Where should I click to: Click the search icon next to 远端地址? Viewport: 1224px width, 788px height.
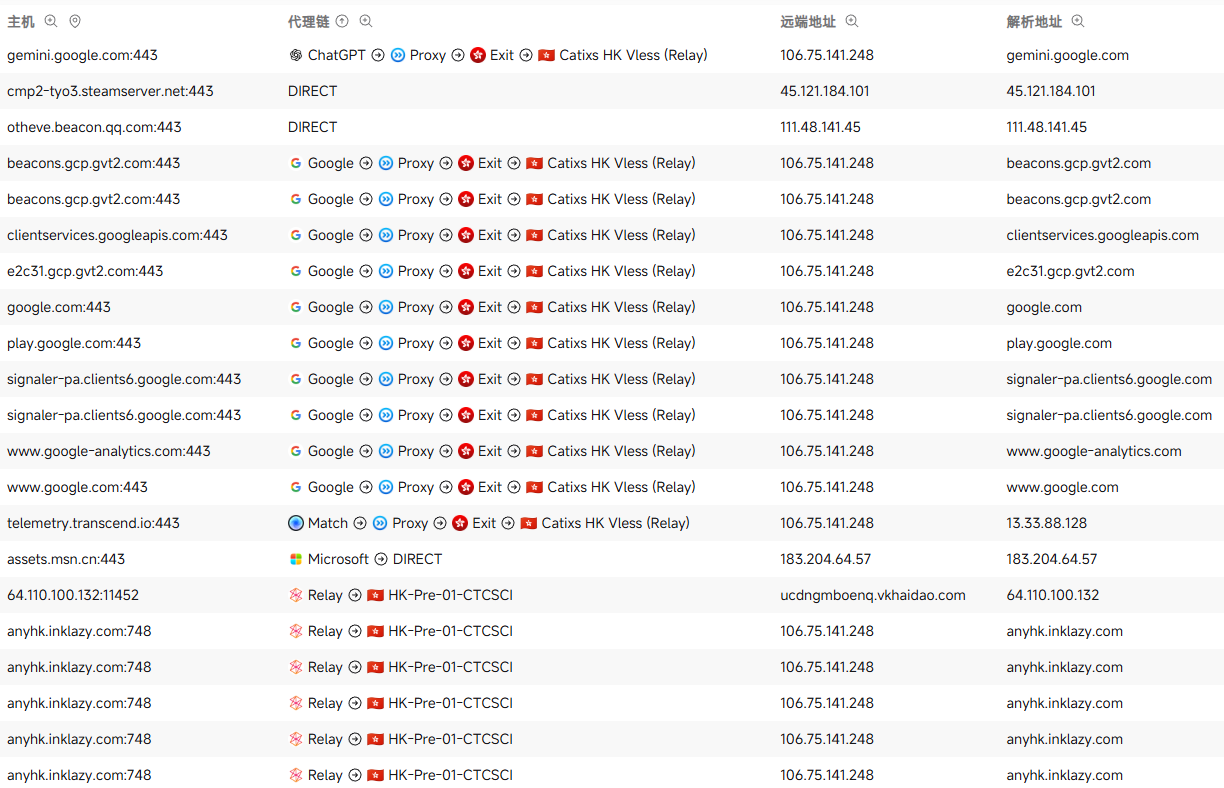point(852,21)
